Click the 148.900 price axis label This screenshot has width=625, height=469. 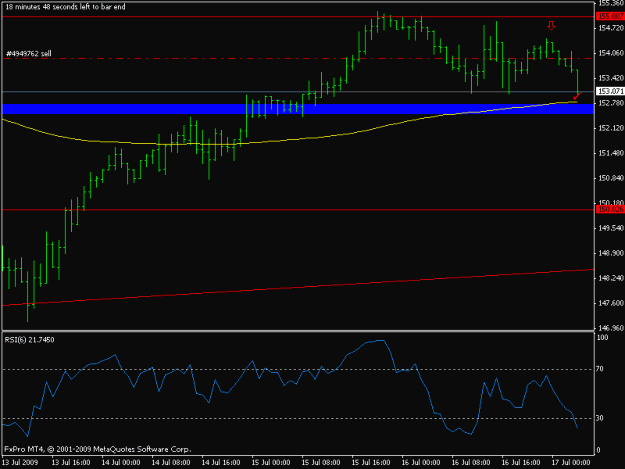click(611, 253)
